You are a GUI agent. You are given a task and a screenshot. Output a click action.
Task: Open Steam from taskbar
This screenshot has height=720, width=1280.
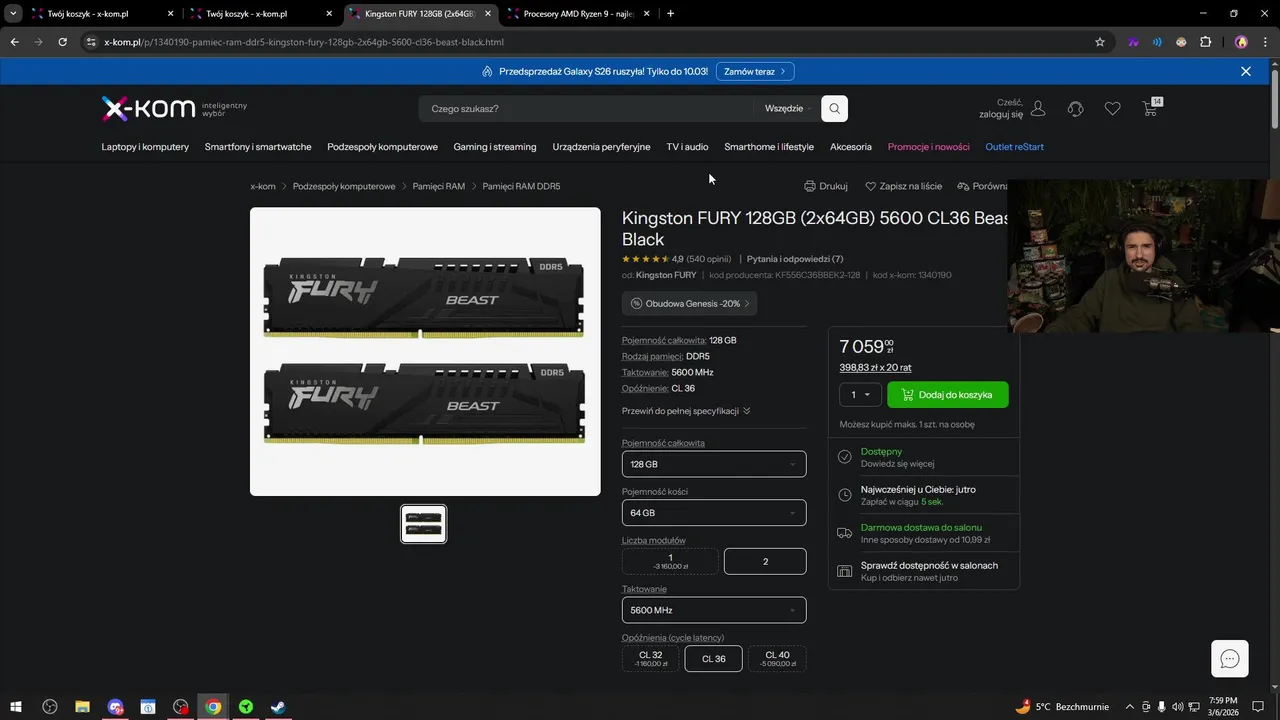(278, 707)
